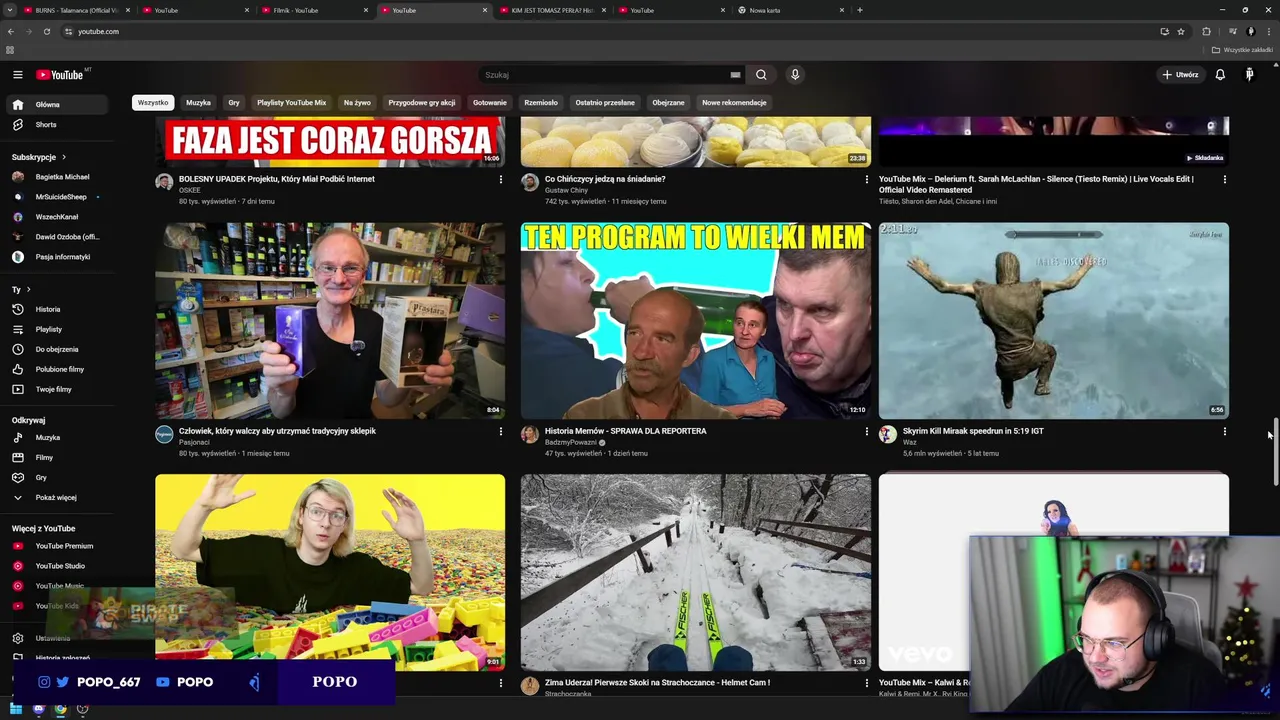Select the Gotowanie filter chip
This screenshot has width=1280, height=720.
click(x=490, y=102)
